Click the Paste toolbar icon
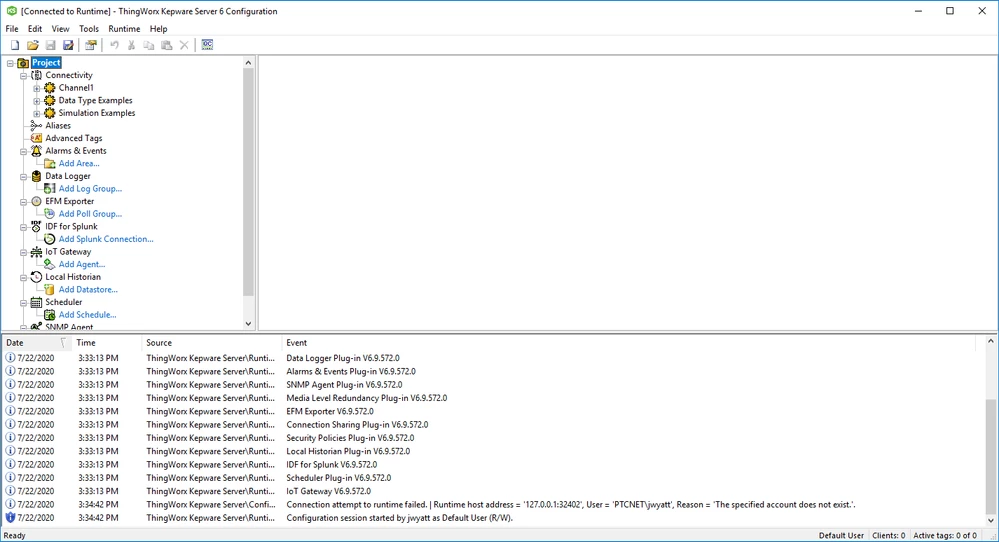 (x=166, y=45)
